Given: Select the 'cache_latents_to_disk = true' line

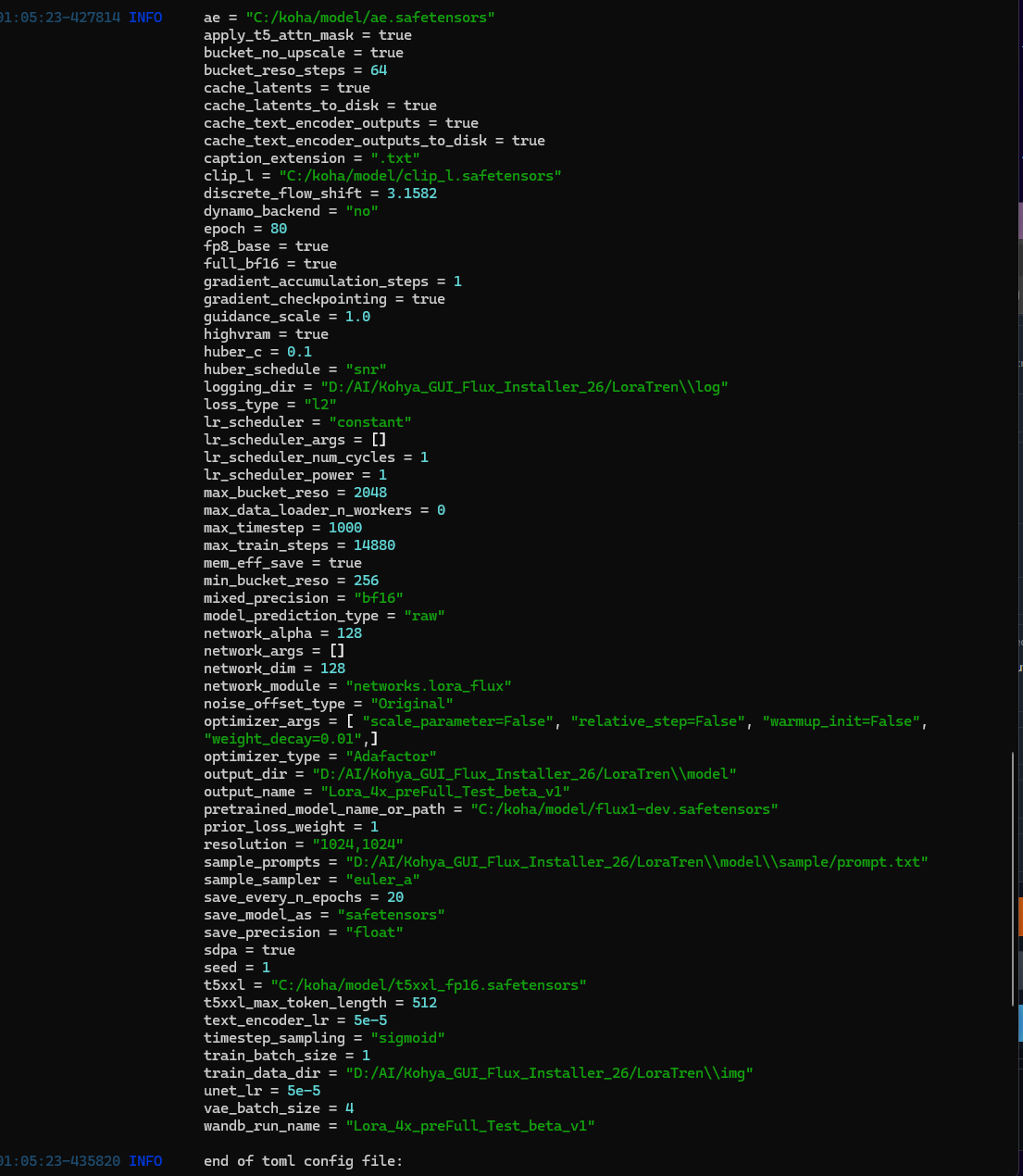Looking at the screenshot, I should (x=320, y=106).
